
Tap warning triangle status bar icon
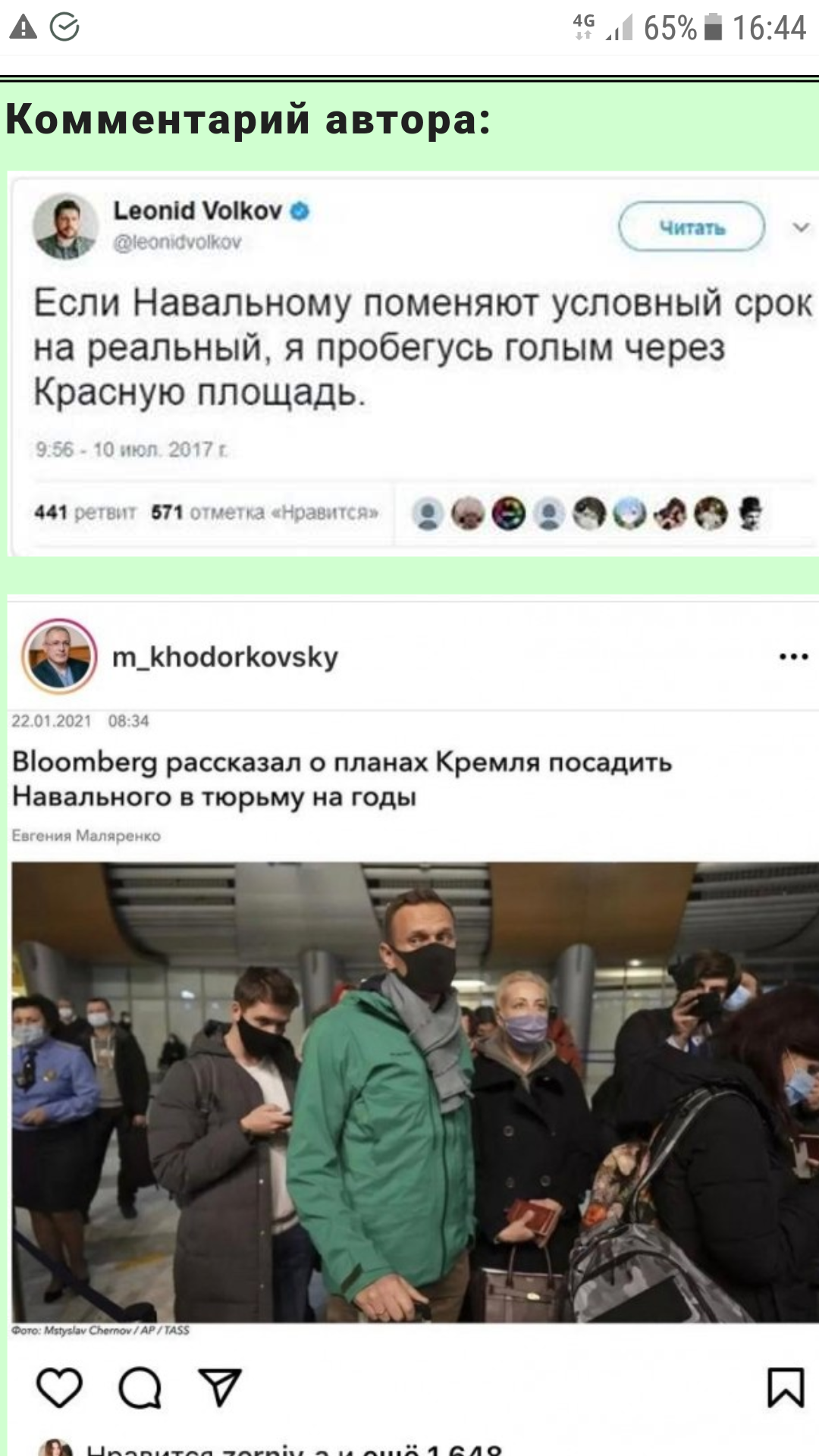pyautogui.click(x=23, y=28)
